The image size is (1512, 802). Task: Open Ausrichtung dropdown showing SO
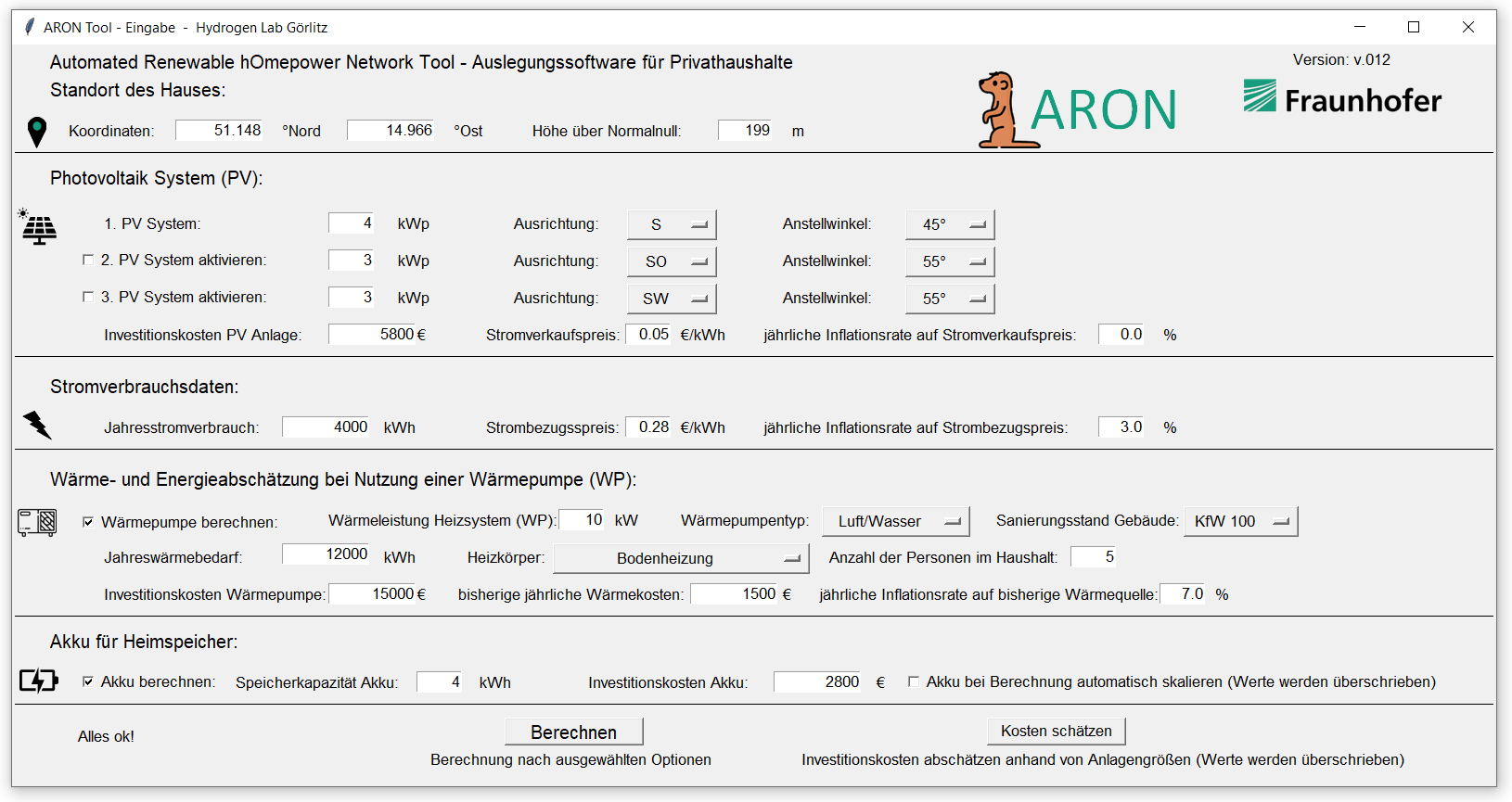[x=672, y=261]
